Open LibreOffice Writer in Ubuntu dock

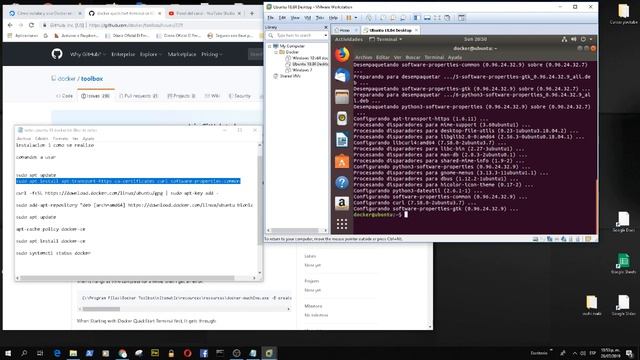[342, 140]
